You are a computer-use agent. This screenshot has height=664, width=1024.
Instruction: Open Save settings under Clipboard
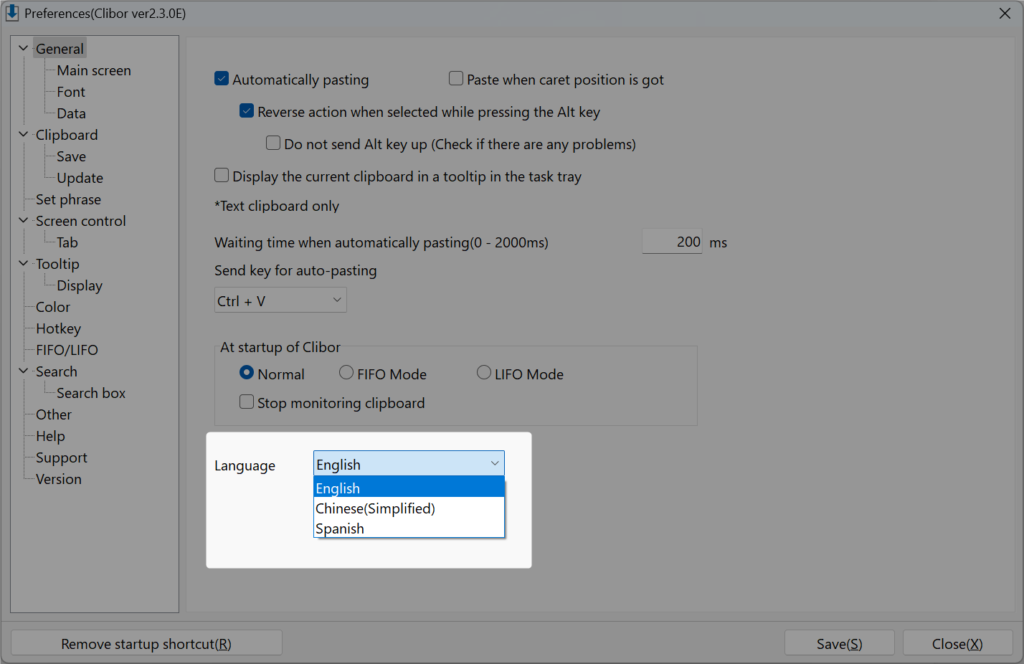[x=71, y=156]
